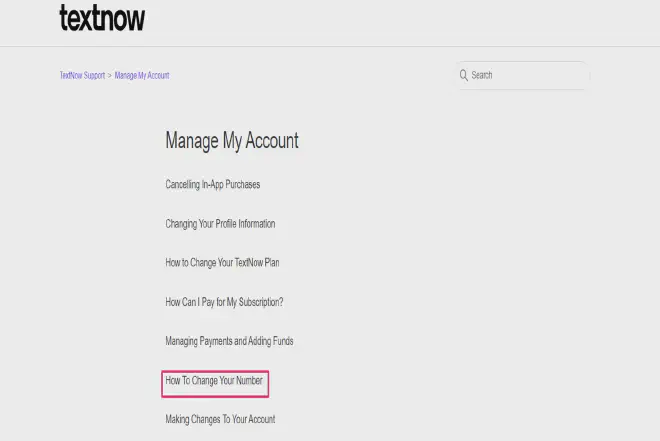660x441 pixels.
Task: Click the textnow logo
Action: coord(102,18)
